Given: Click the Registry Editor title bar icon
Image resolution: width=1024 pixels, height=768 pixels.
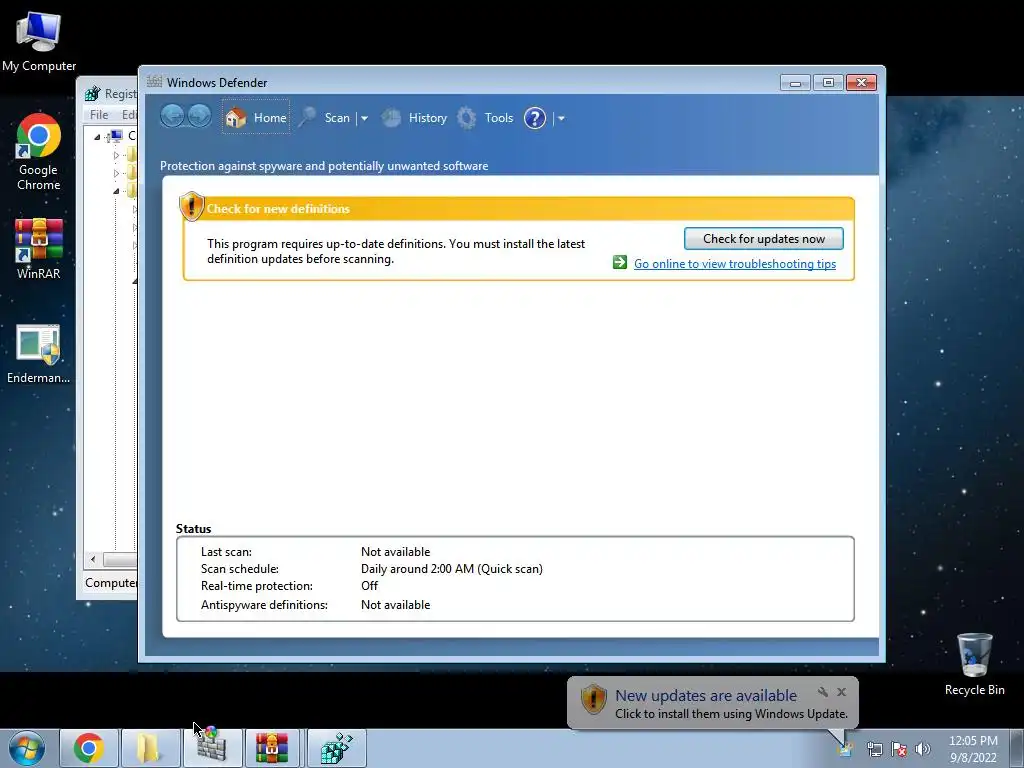Looking at the screenshot, I should click(93, 93).
